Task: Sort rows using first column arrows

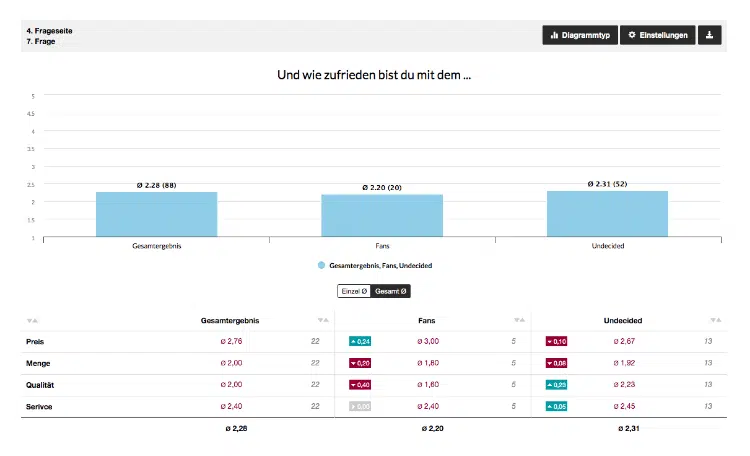Action: click(x=33, y=321)
